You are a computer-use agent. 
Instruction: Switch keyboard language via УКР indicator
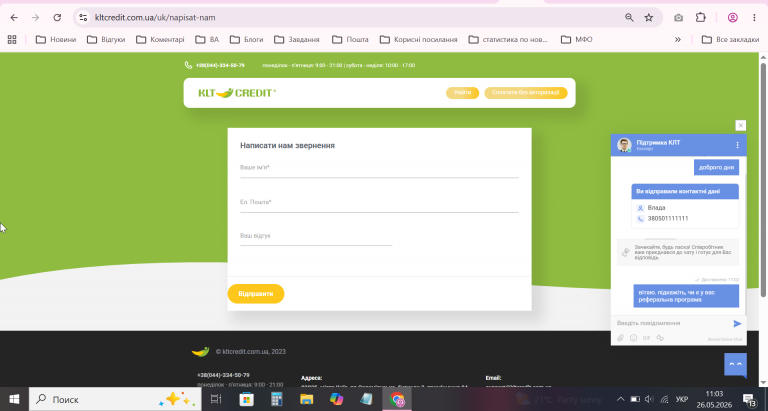(682, 399)
